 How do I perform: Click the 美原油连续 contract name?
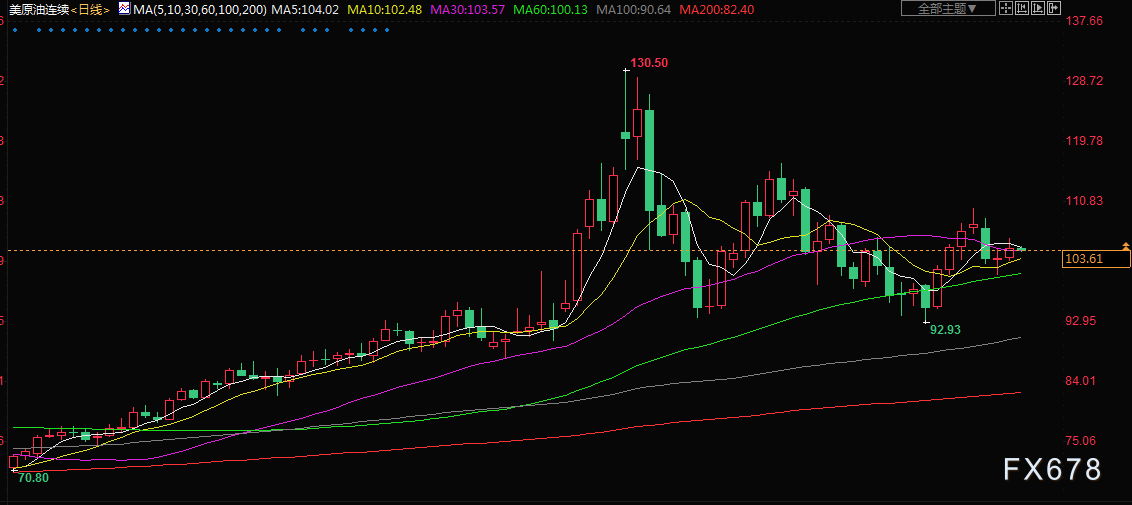38,9
